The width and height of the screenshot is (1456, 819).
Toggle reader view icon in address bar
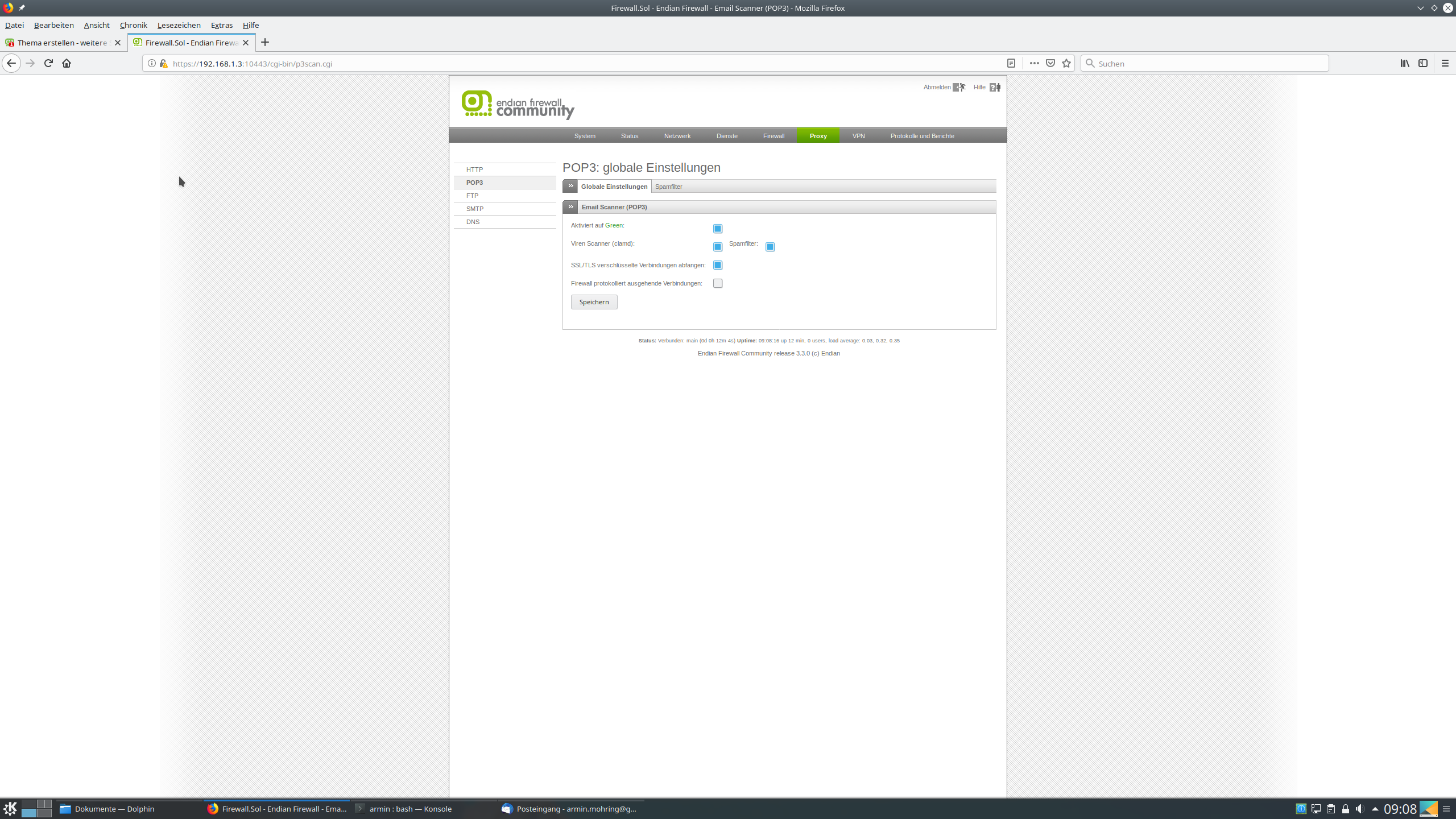tap(1011, 63)
